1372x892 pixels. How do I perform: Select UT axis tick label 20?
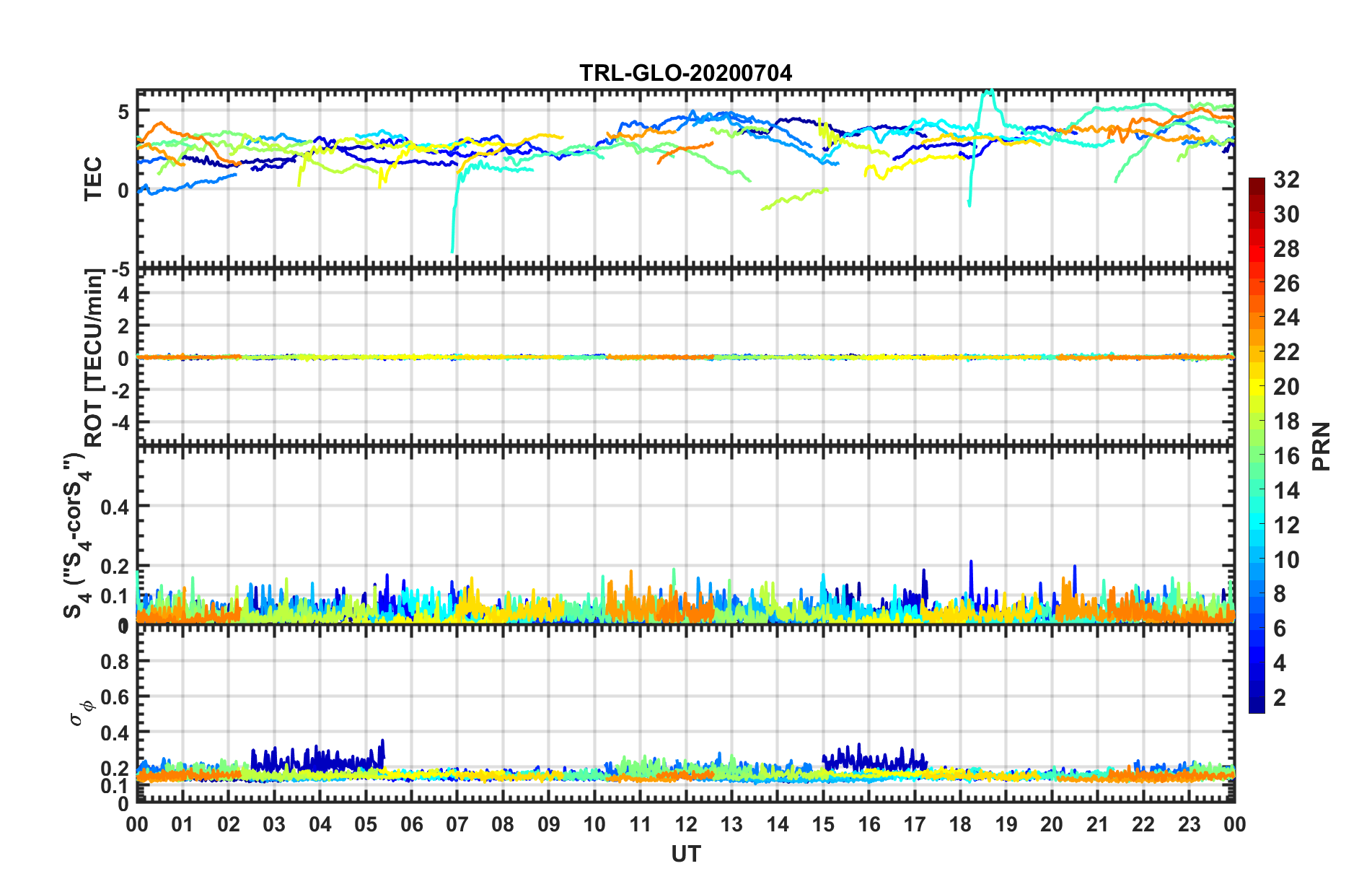coord(1052,824)
